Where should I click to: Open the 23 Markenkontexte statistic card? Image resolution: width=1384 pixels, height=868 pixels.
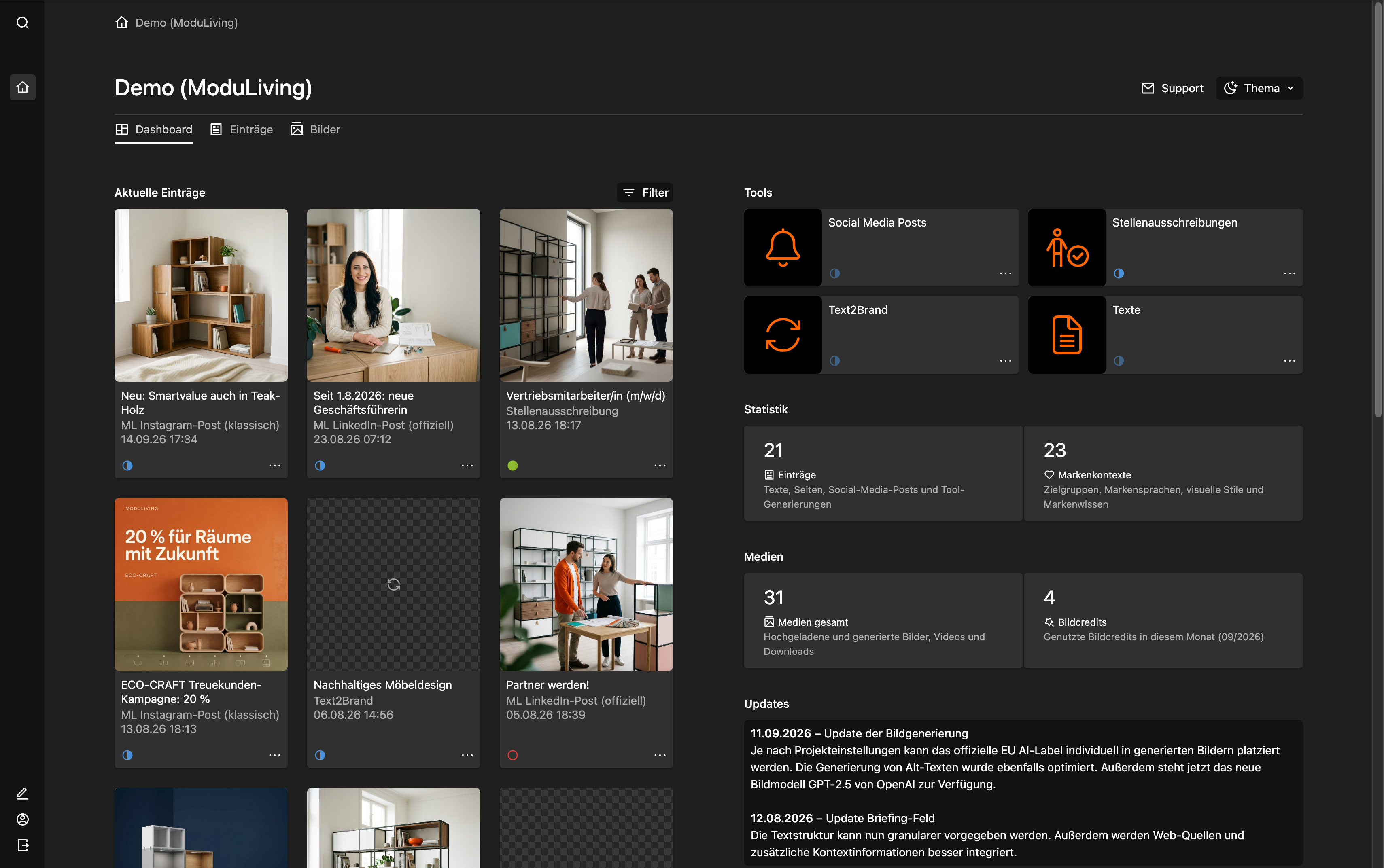1163,474
